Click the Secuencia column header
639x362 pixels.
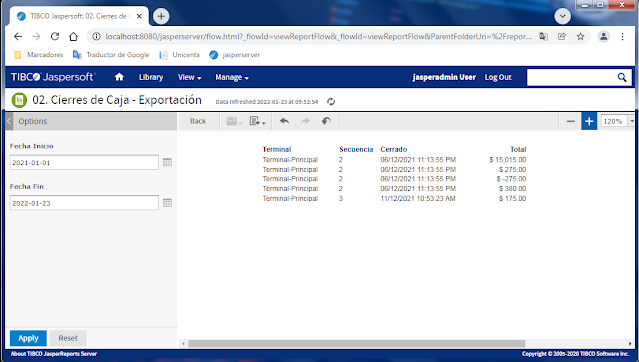tap(356, 149)
